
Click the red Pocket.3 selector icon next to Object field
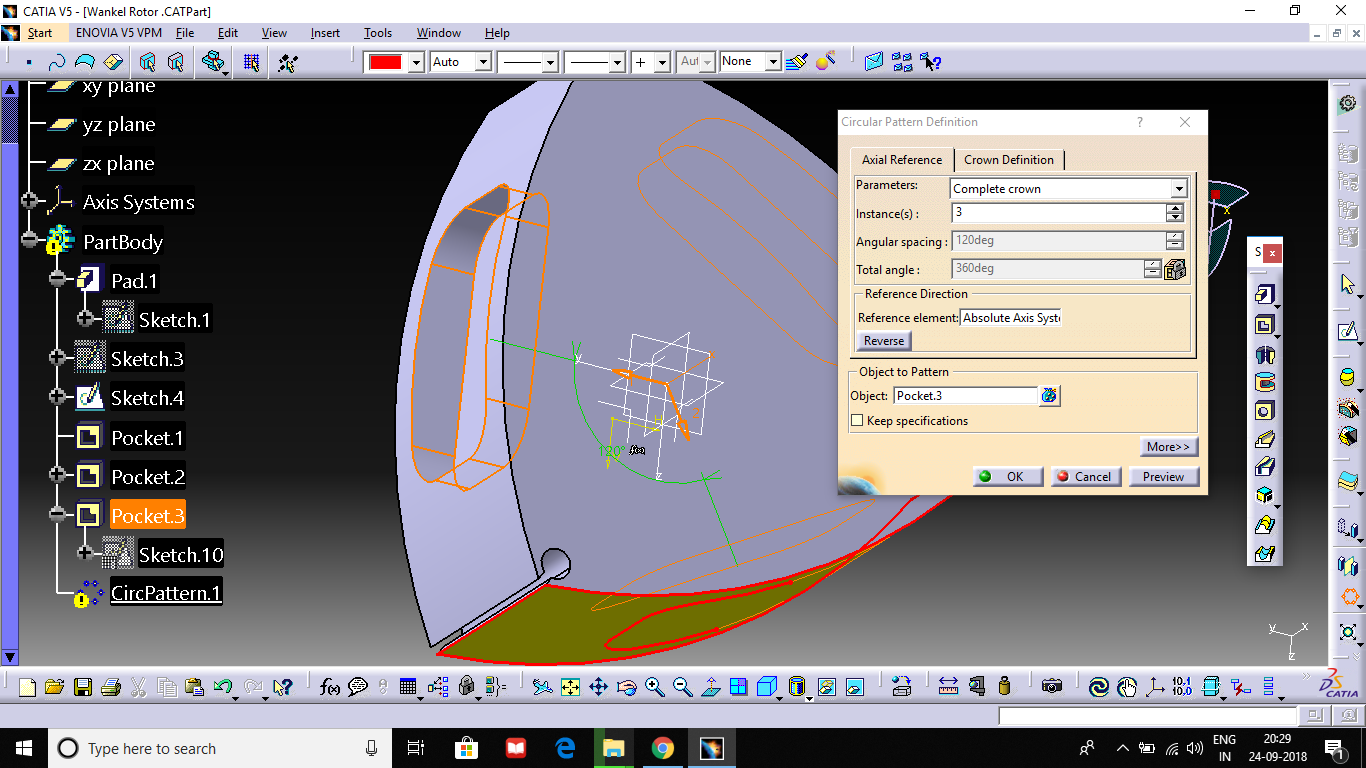(1049, 396)
